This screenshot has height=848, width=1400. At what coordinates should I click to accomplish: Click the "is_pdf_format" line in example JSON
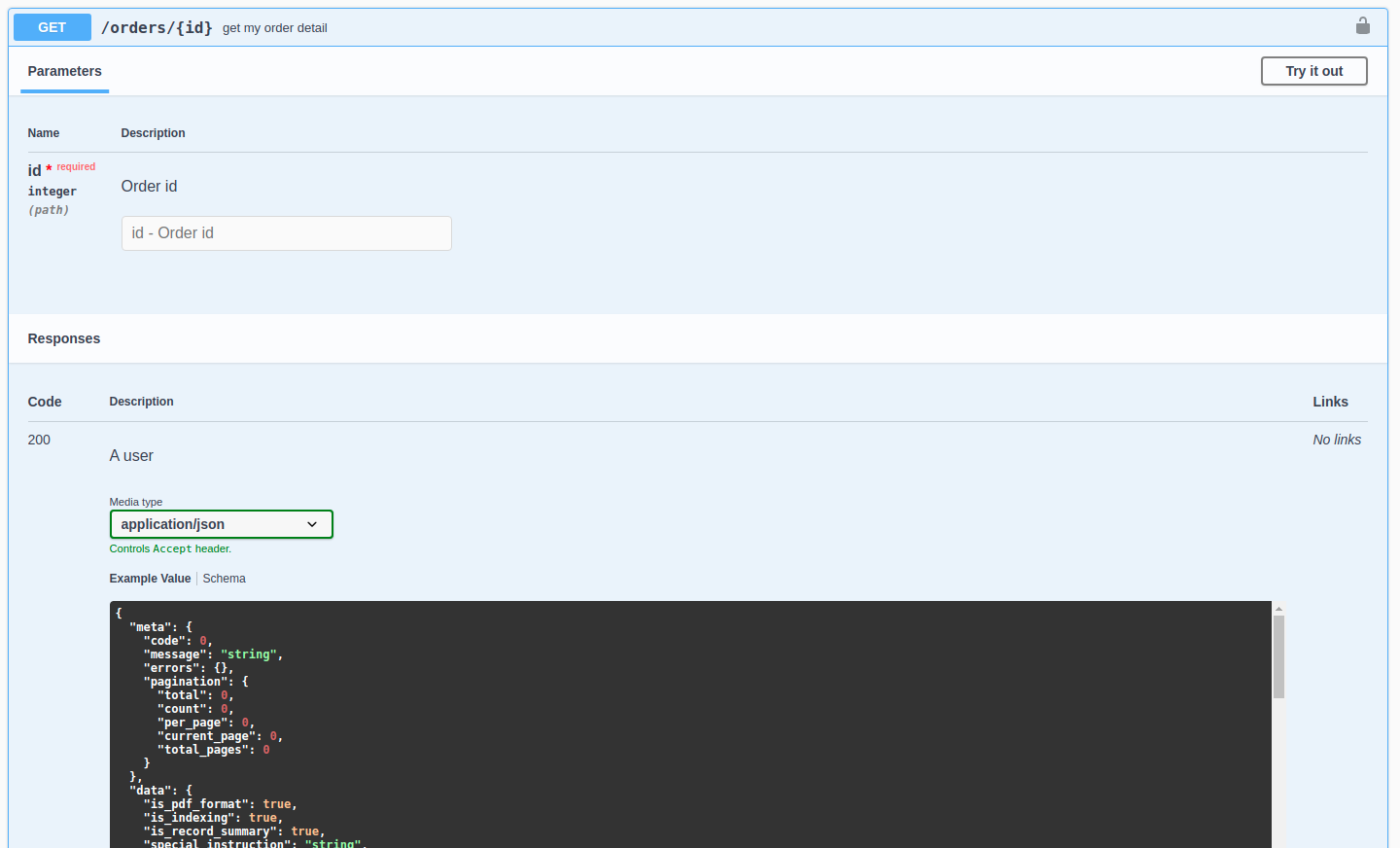point(220,804)
